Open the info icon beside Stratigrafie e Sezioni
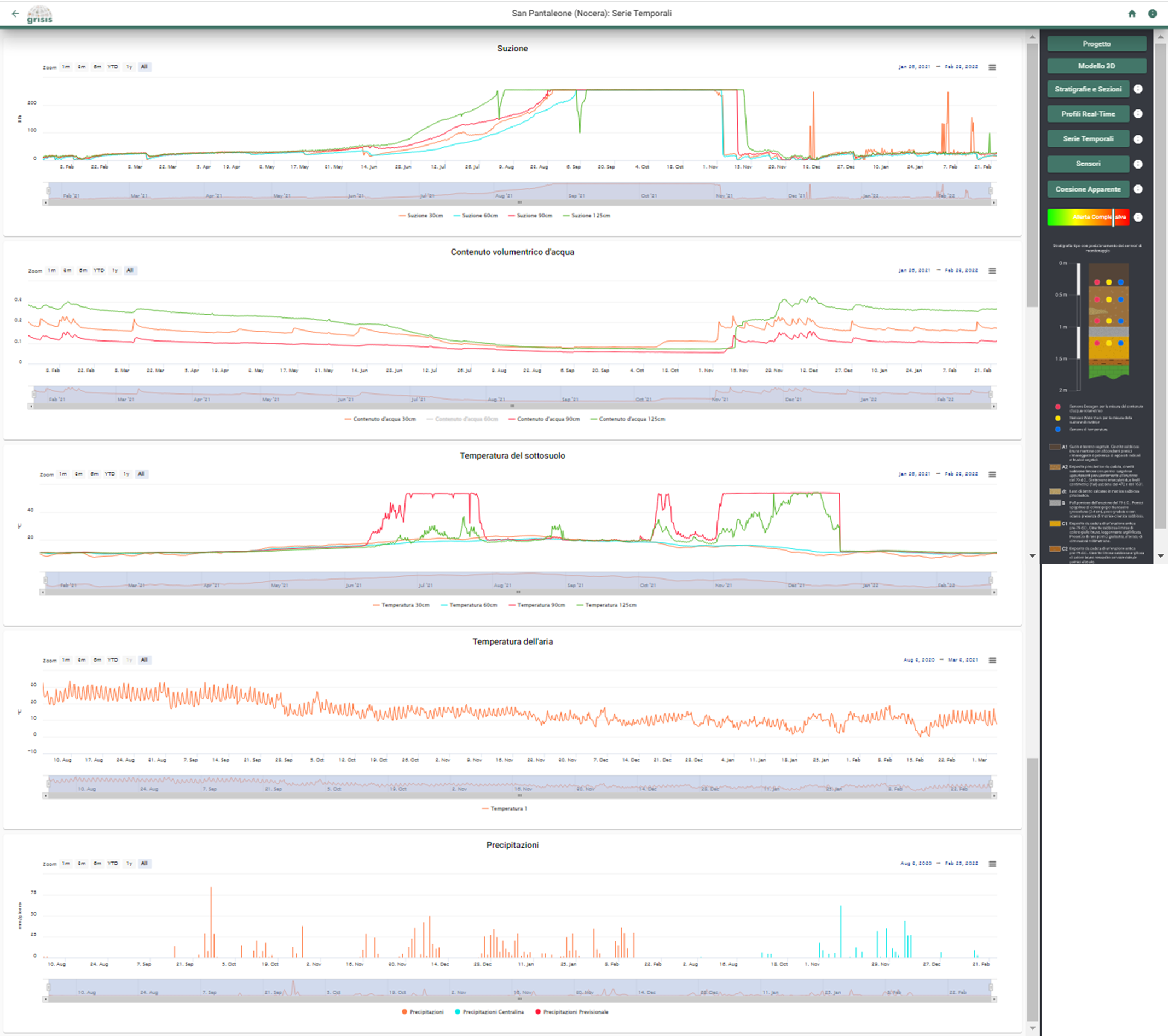Viewport: 1168px width, 1036px height. (1138, 89)
